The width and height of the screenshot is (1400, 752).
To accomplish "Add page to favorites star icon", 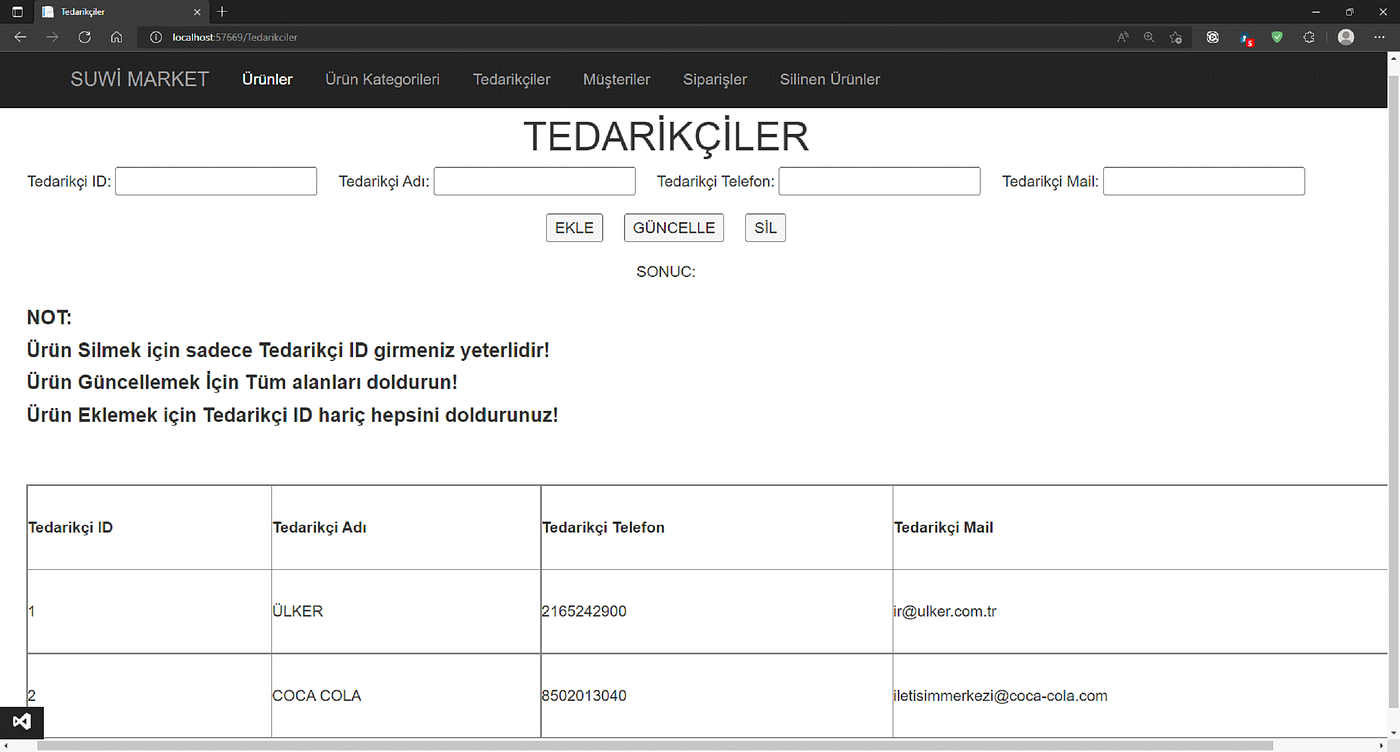I will [1176, 37].
